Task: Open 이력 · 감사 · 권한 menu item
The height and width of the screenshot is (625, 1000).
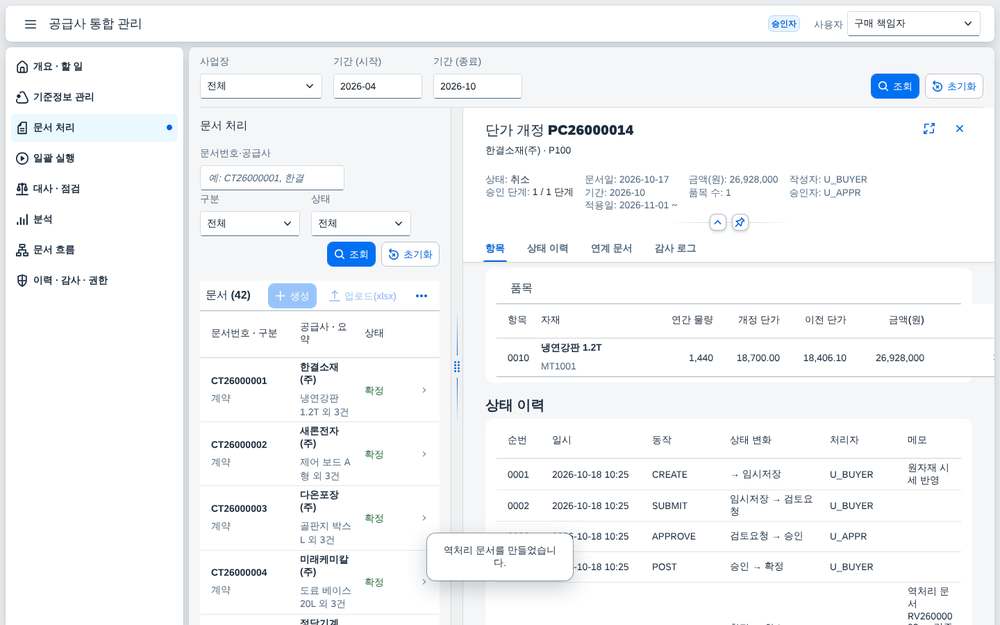Action: click(x=94, y=281)
